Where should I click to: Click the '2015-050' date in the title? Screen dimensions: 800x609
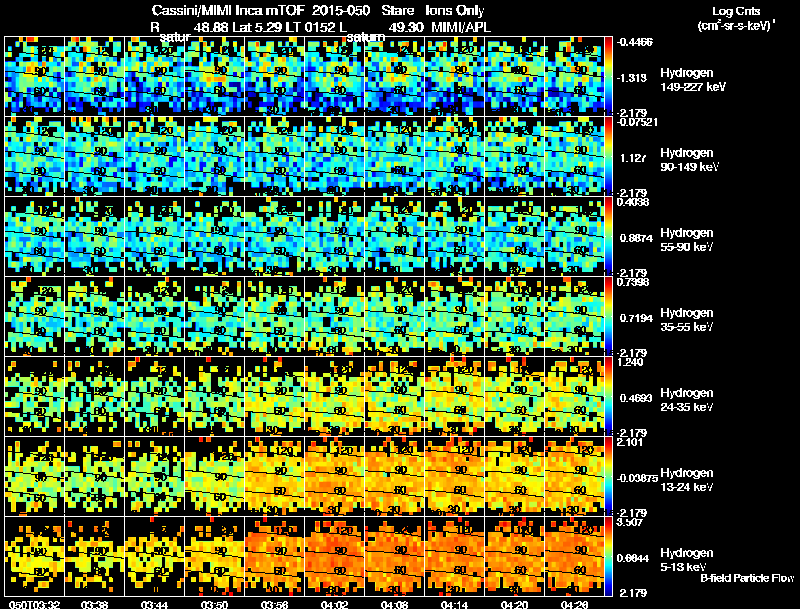tap(342, 11)
